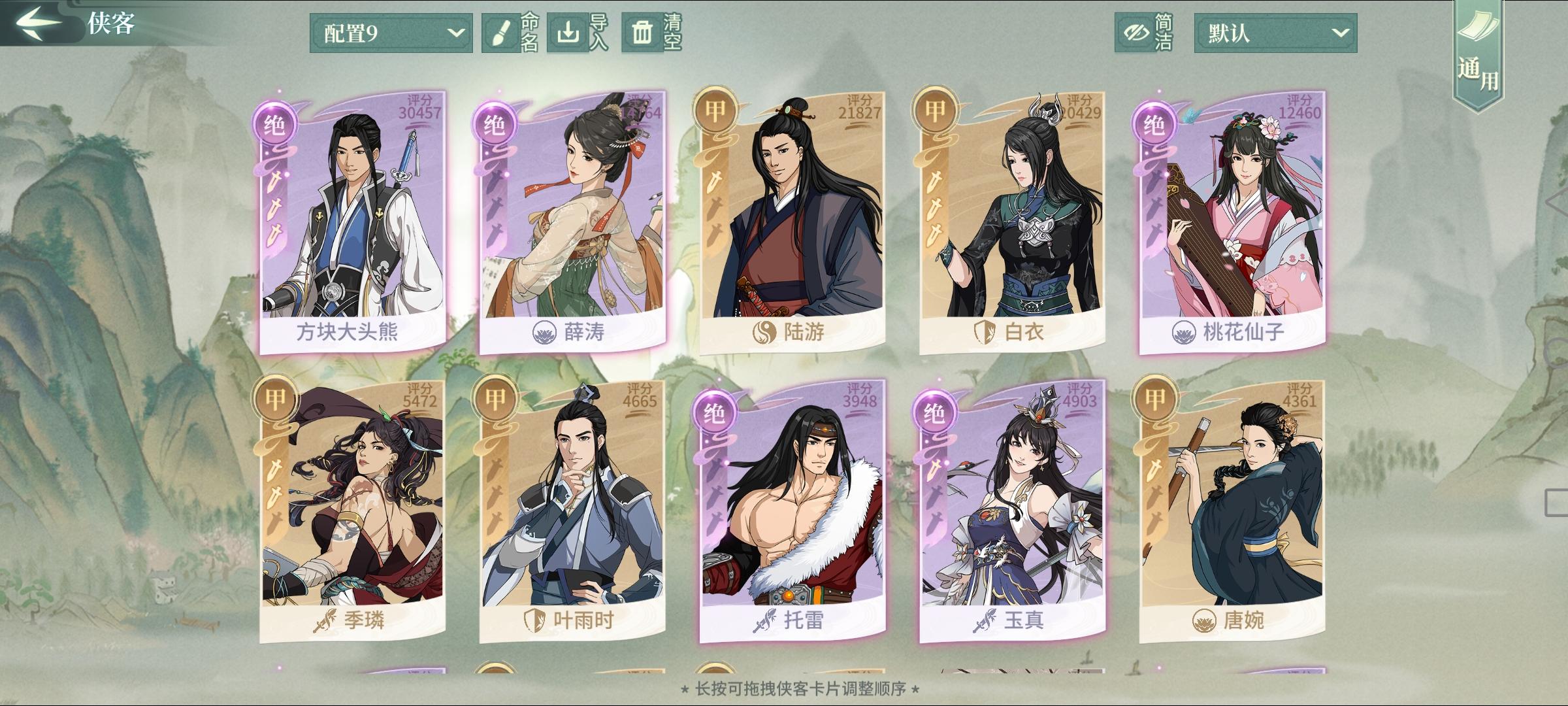Toggle the 简洁 eye display mode
Viewport: 1568px width, 706px height.
[x=1135, y=33]
